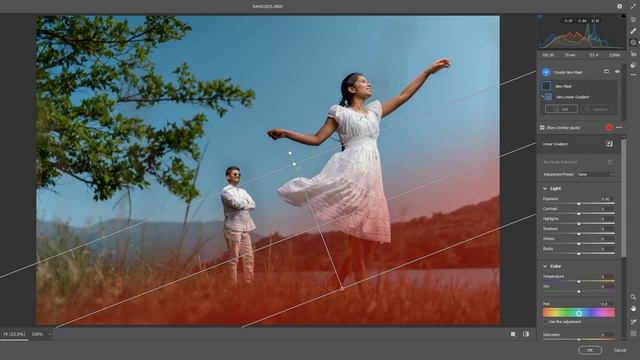Open the Adjustment Preset dropdown
The image size is (640, 360).
click(596, 174)
